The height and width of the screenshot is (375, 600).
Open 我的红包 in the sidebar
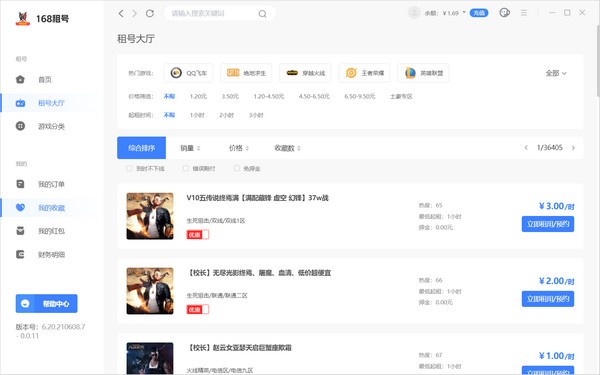coord(51,231)
